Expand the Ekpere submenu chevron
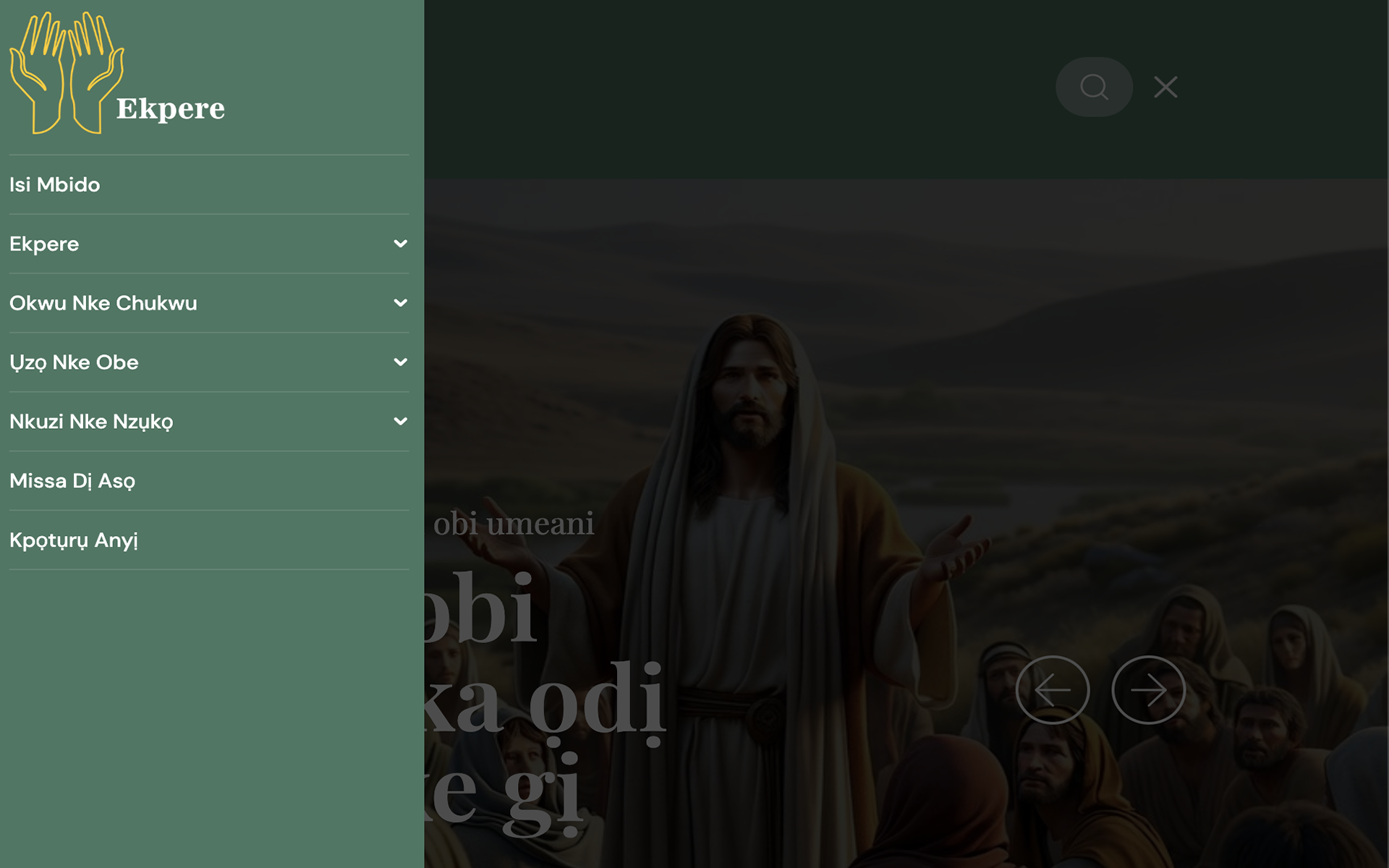The width and height of the screenshot is (1389, 868). coord(400,244)
